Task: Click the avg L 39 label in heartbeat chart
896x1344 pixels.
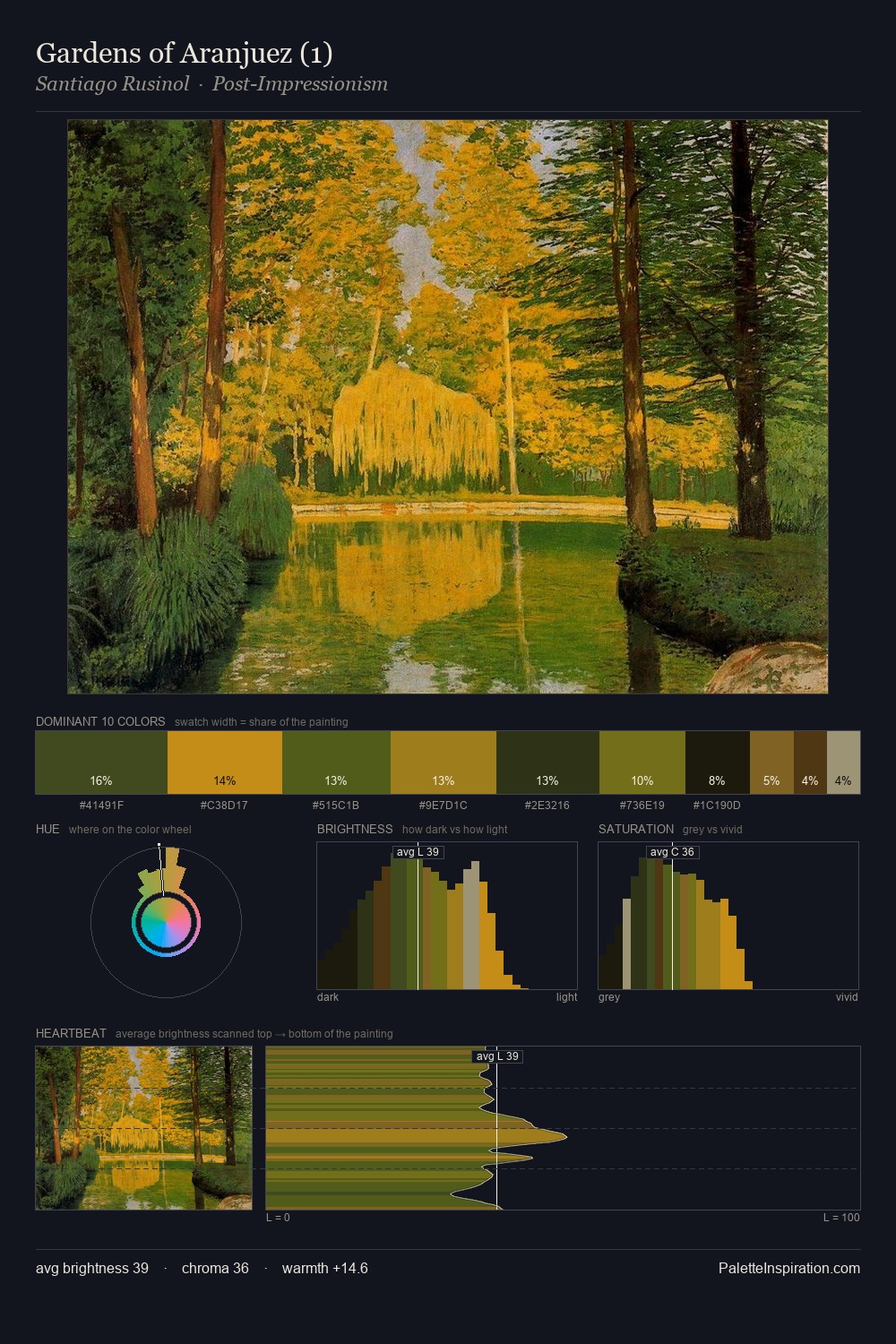Action: 497,1056
